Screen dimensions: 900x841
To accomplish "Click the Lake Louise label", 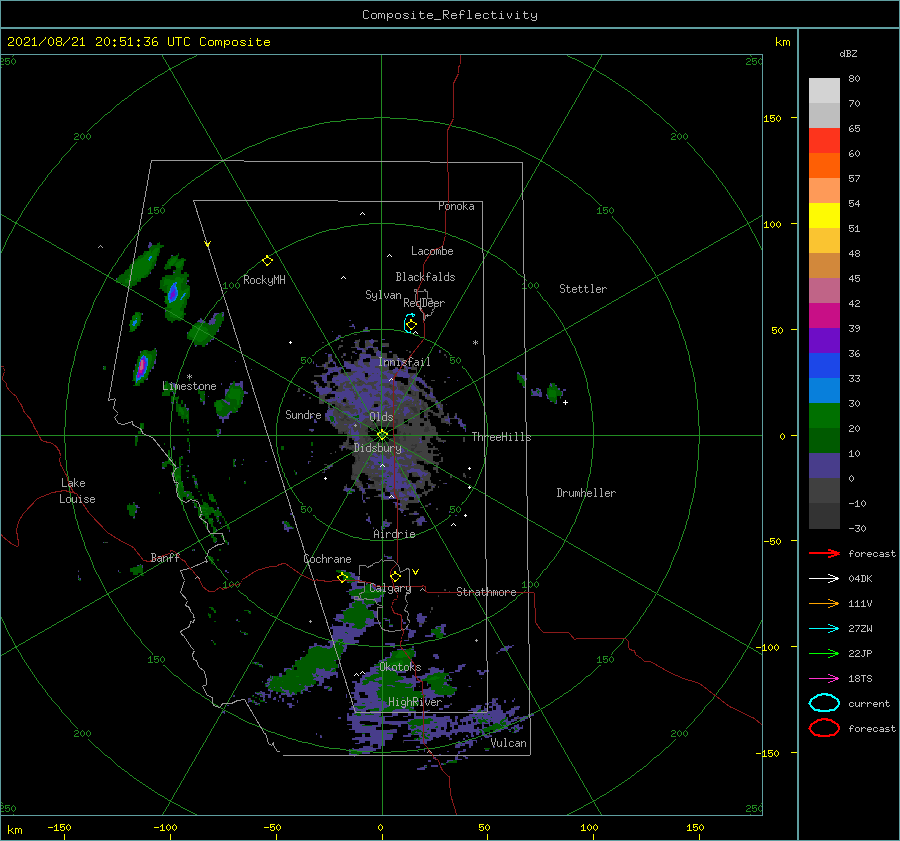I will pyautogui.click(x=77, y=491).
